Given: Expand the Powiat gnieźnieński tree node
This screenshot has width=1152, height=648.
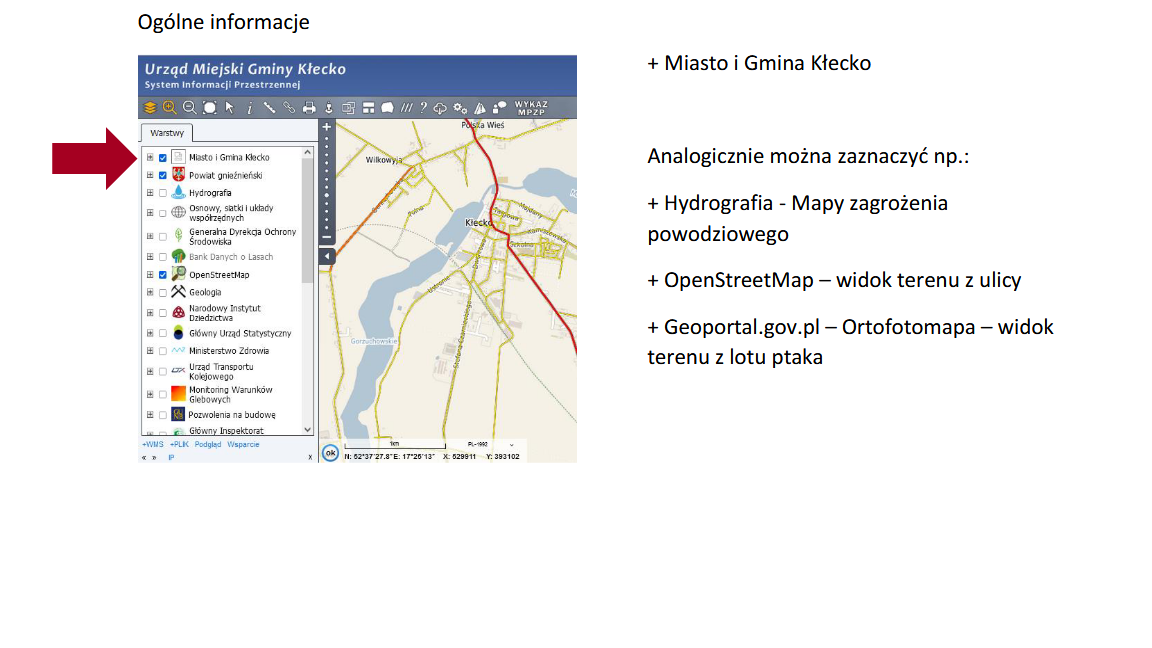Looking at the screenshot, I should (x=150, y=175).
